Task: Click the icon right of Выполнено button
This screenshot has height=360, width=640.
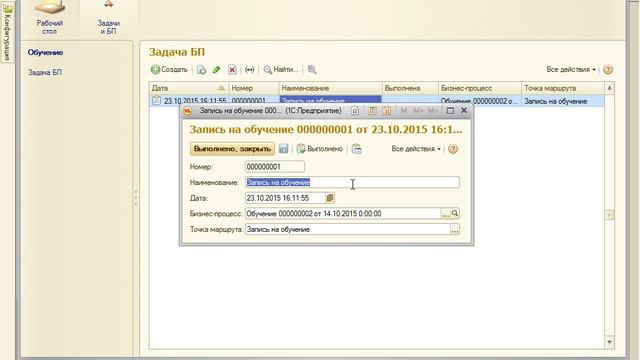Action: (356, 149)
